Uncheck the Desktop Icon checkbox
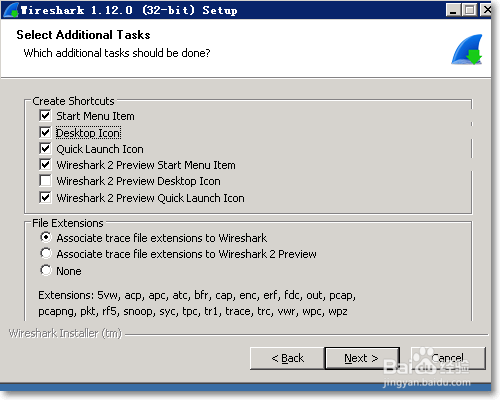 tap(45, 132)
